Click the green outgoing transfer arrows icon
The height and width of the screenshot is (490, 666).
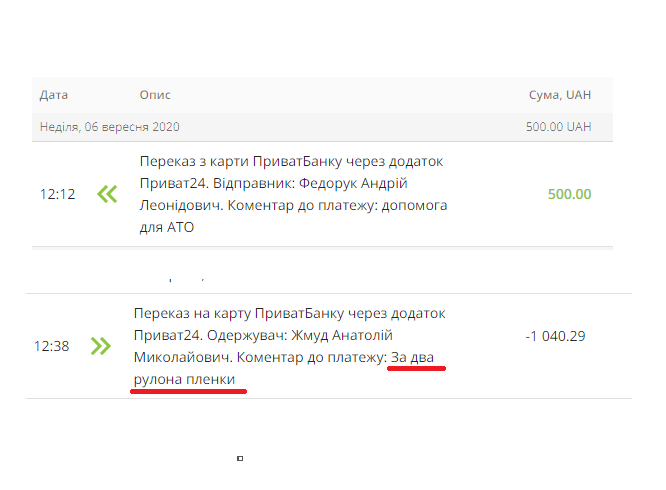click(101, 346)
